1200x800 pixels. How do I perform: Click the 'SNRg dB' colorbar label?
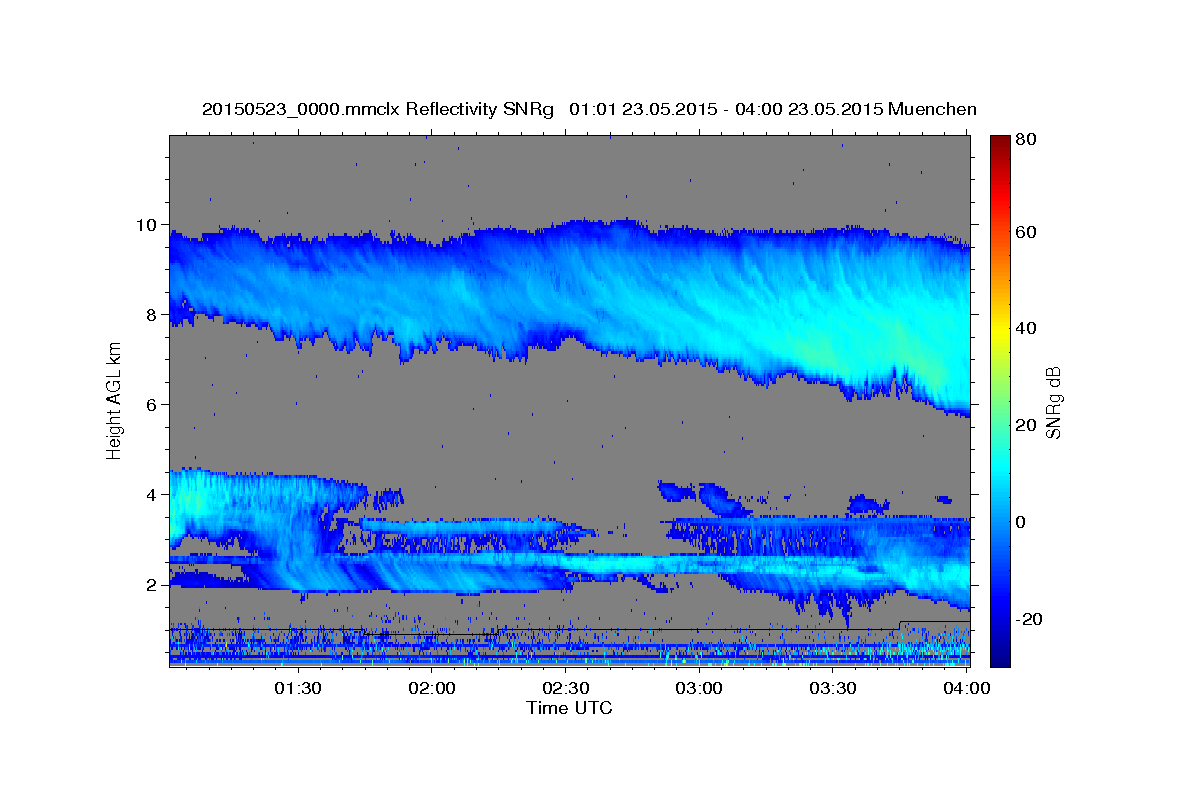coord(1053,402)
